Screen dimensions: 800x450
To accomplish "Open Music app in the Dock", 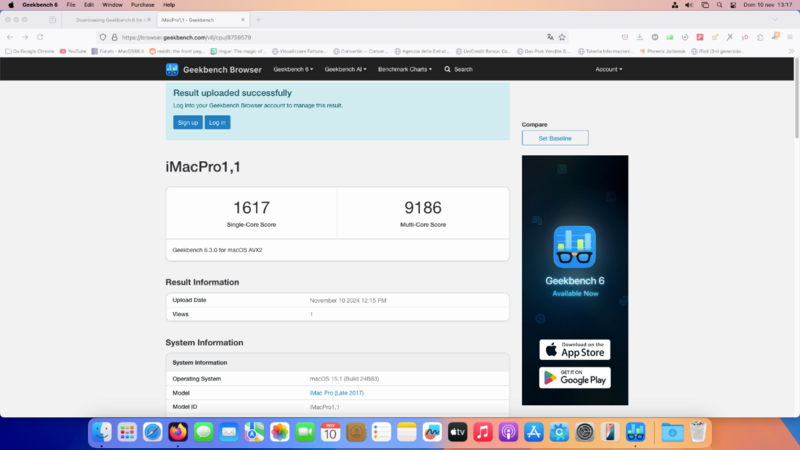I will pos(483,432).
